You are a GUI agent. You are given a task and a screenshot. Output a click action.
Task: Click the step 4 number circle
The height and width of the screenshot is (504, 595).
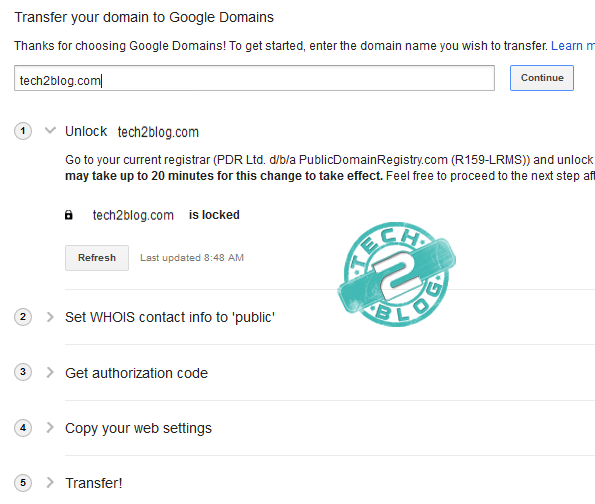[23, 428]
